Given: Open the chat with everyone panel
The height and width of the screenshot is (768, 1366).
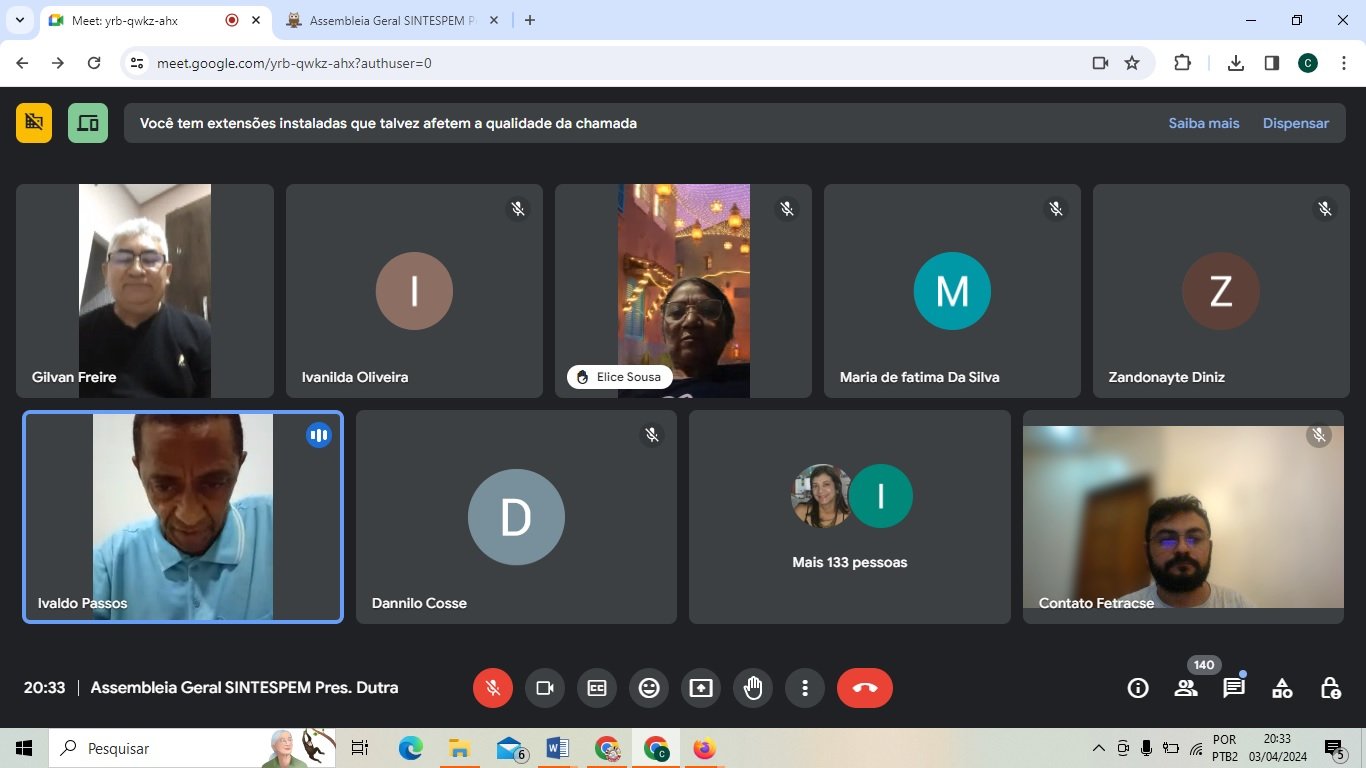Looking at the screenshot, I should pyautogui.click(x=1234, y=688).
